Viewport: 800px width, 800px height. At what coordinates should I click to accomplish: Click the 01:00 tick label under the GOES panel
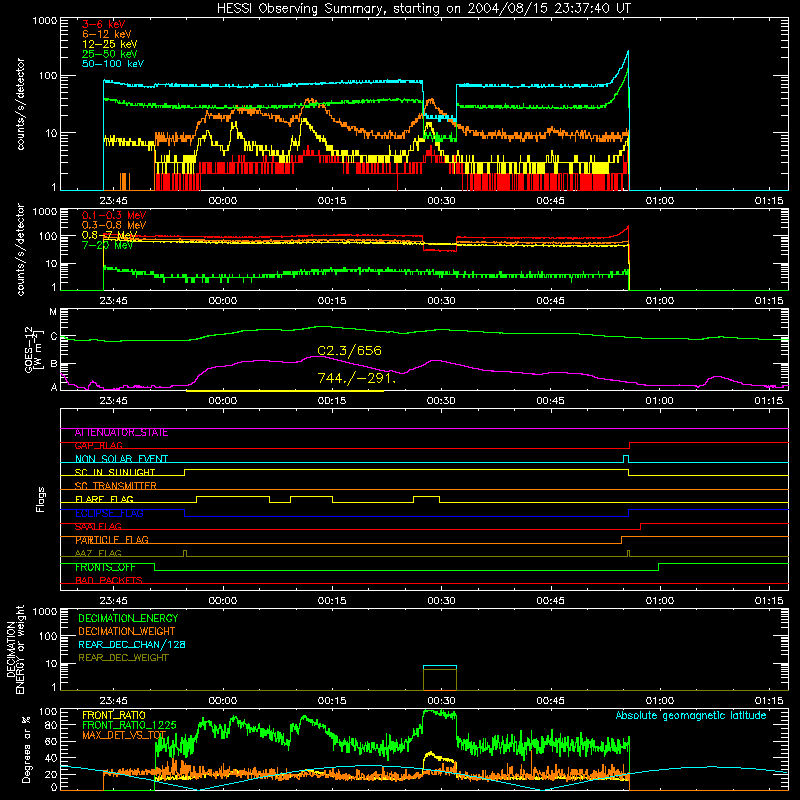[x=660, y=401]
